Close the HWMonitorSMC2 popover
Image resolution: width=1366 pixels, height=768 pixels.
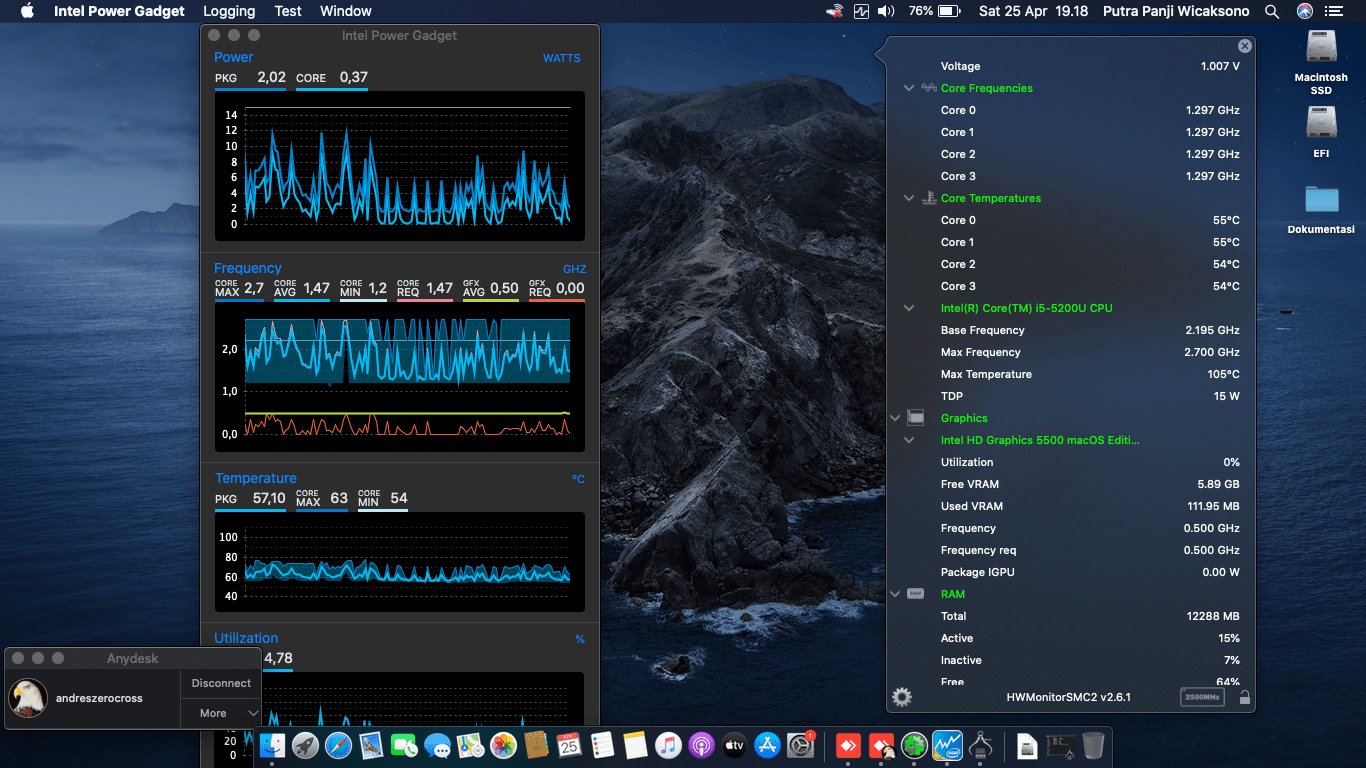tap(1244, 46)
